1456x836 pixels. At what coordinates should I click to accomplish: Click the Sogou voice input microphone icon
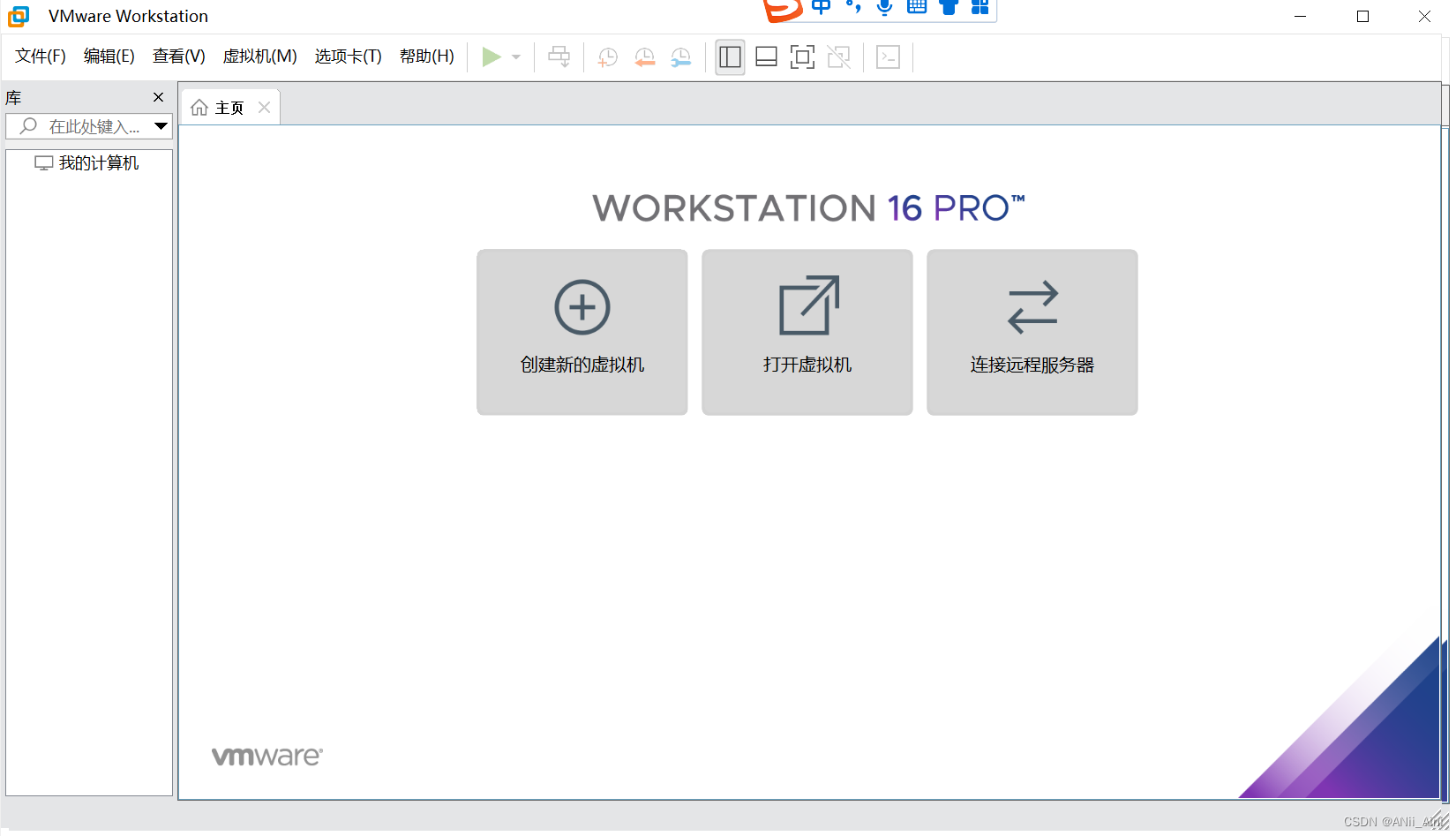(x=885, y=7)
